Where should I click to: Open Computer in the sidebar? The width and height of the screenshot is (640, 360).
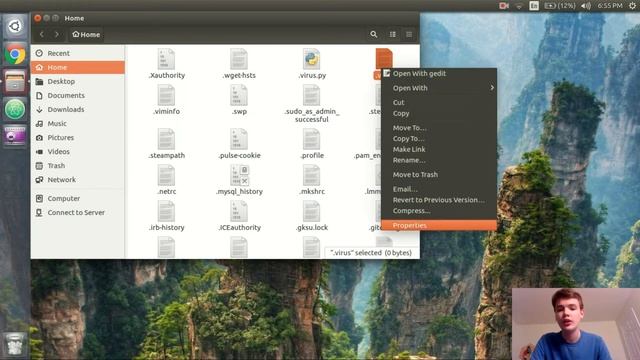(78, 198)
